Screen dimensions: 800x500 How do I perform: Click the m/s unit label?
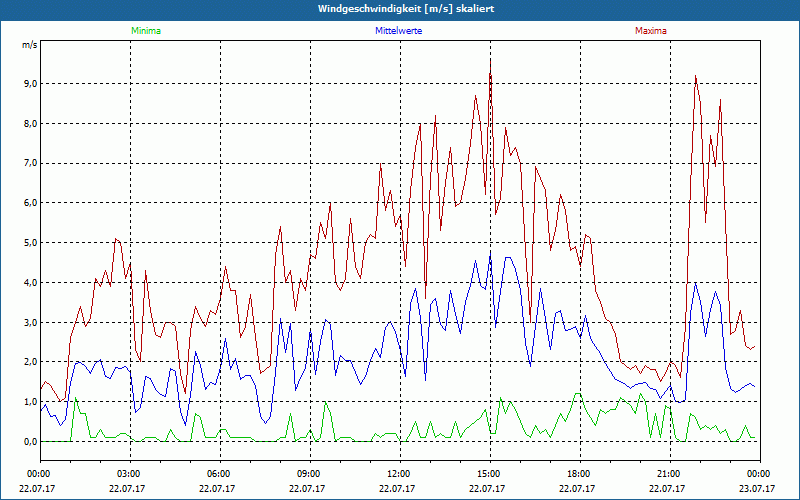click(x=30, y=45)
